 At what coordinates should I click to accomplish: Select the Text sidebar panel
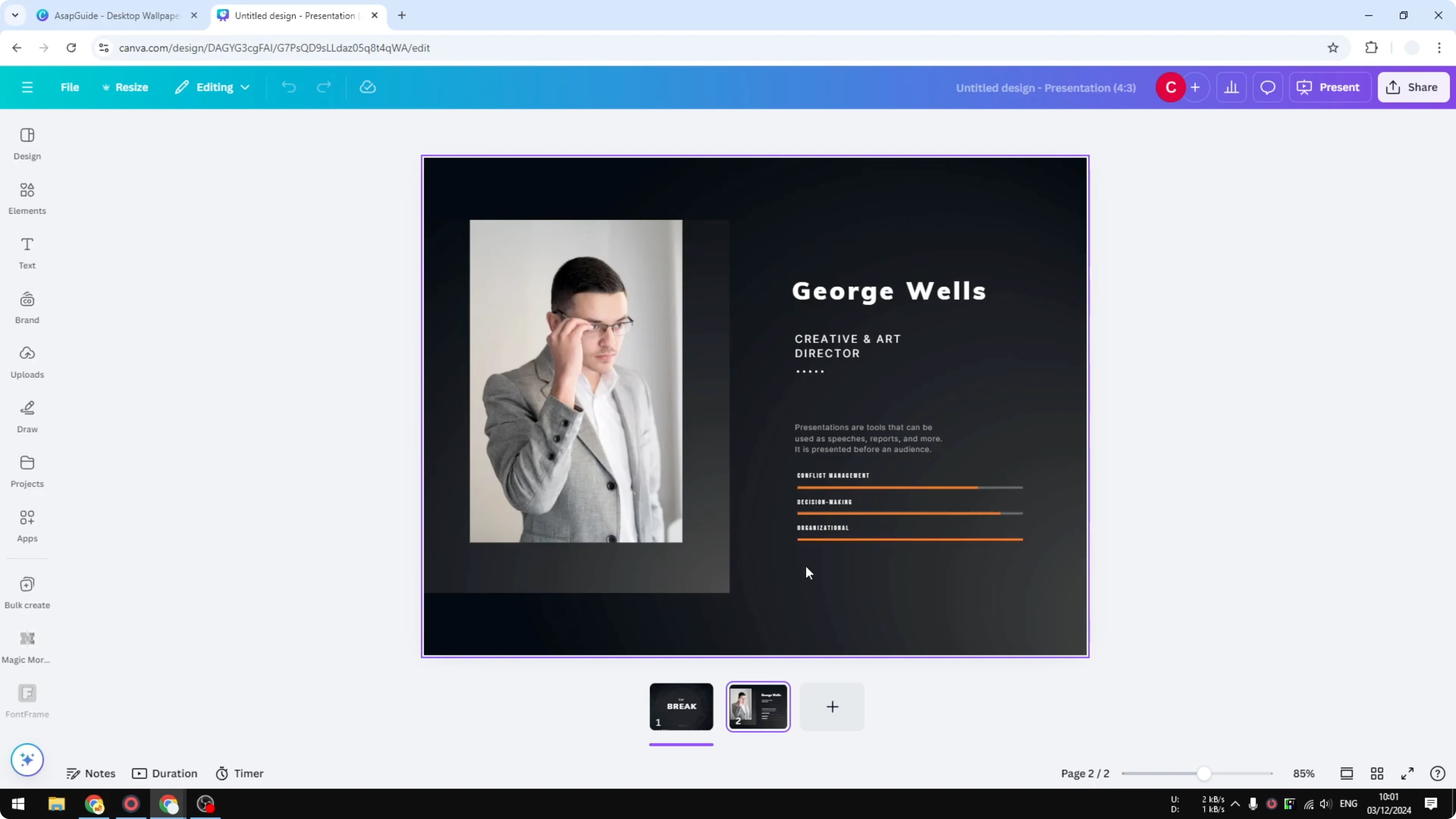[27, 252]
